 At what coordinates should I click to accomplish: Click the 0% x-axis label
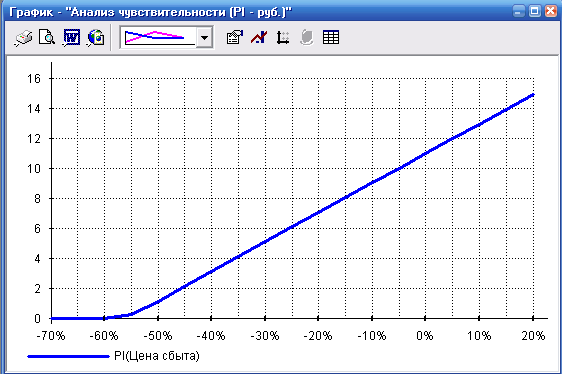[425, 336]
